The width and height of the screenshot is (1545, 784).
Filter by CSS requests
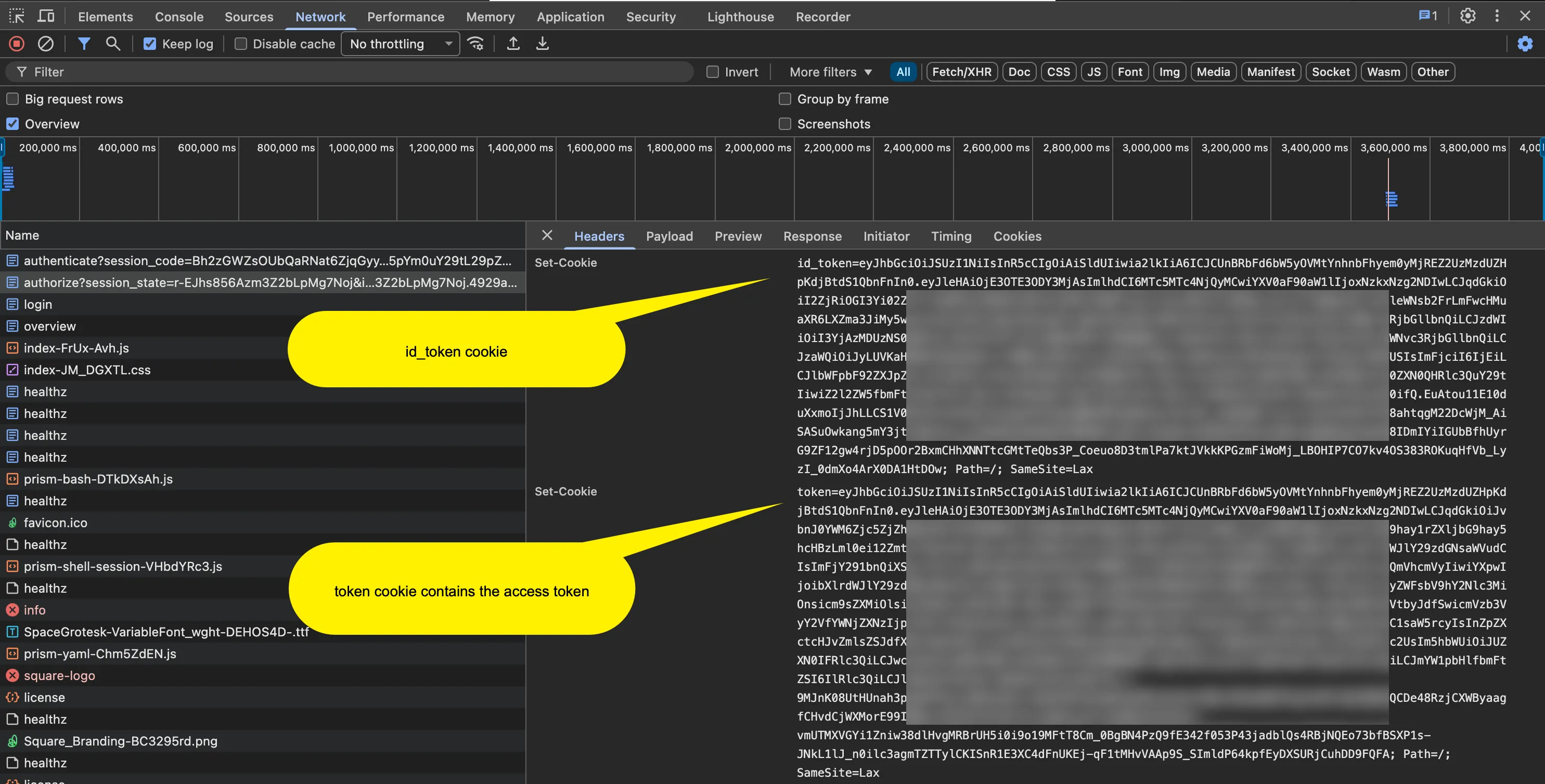[1058, 72]
